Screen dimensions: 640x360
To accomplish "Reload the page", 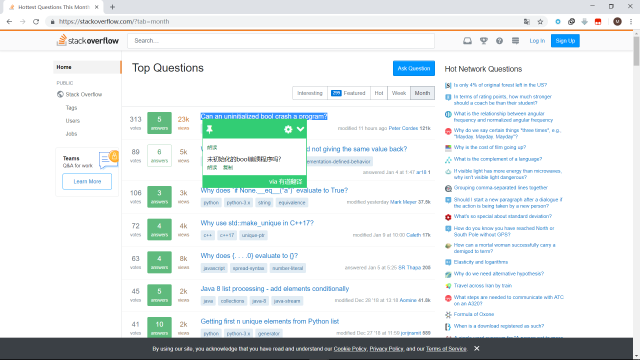I will (x=36, y=22).
